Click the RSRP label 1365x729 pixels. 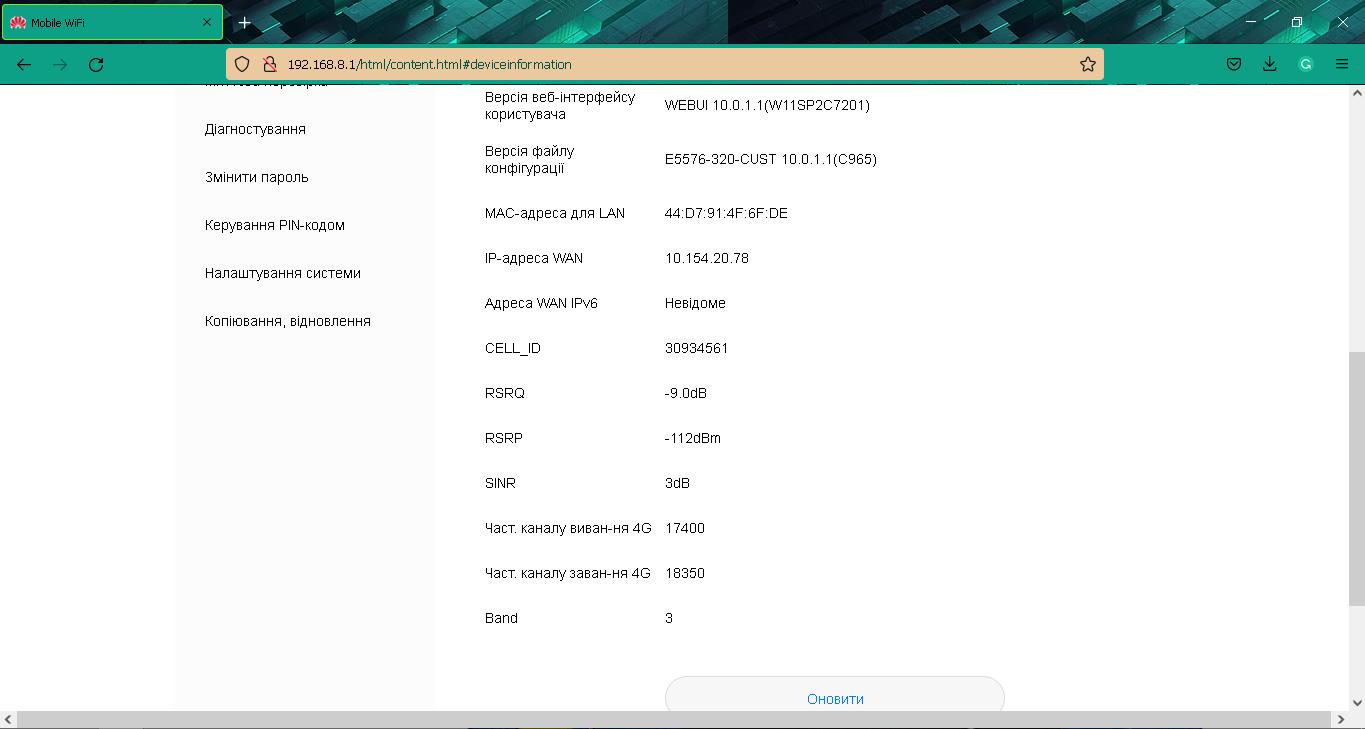504,438
